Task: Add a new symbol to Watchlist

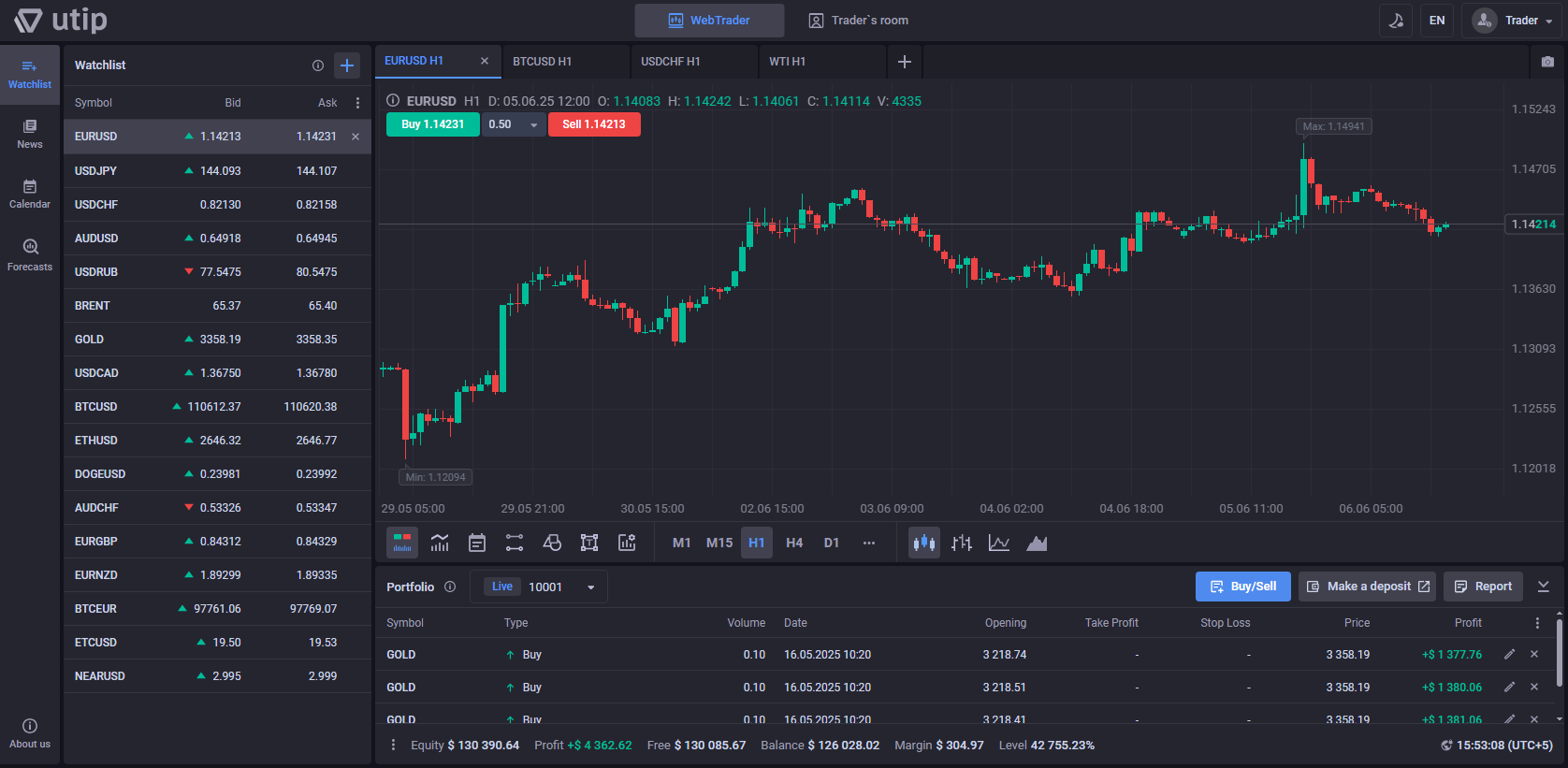Action: pyautogui.click(x=347, y=65)
